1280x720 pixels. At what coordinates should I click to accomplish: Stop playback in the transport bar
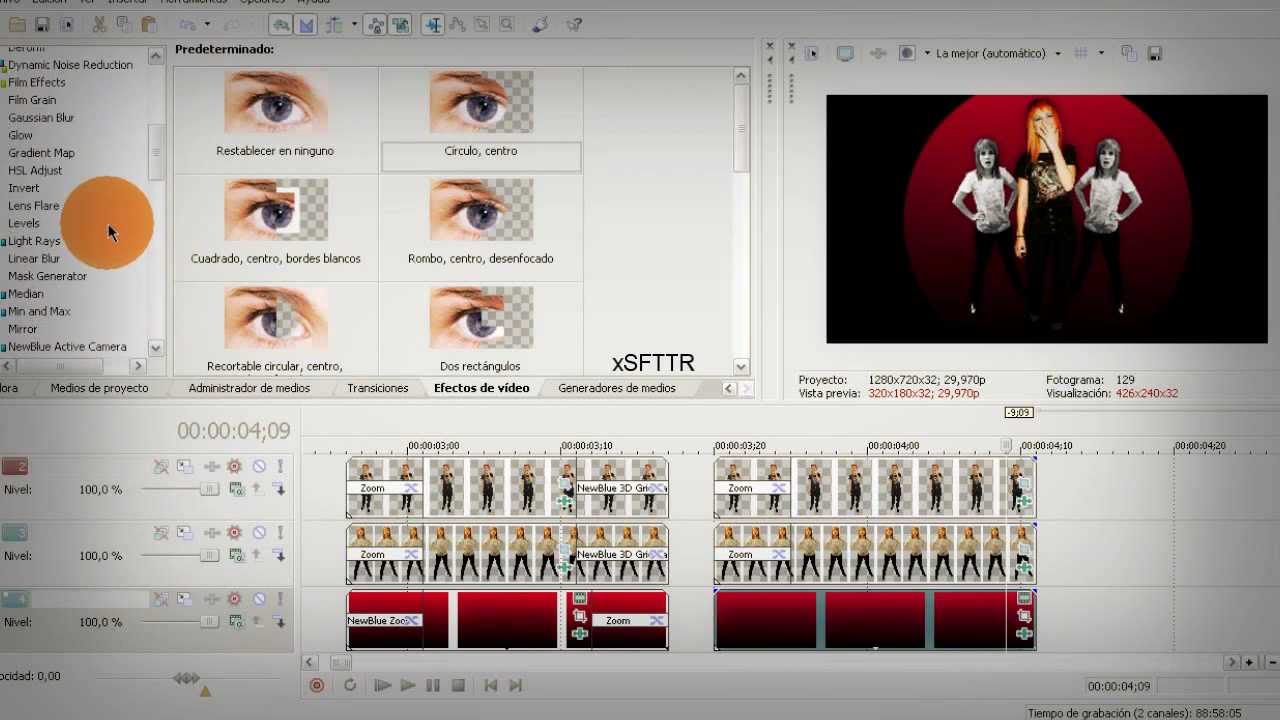click(458, 685)
